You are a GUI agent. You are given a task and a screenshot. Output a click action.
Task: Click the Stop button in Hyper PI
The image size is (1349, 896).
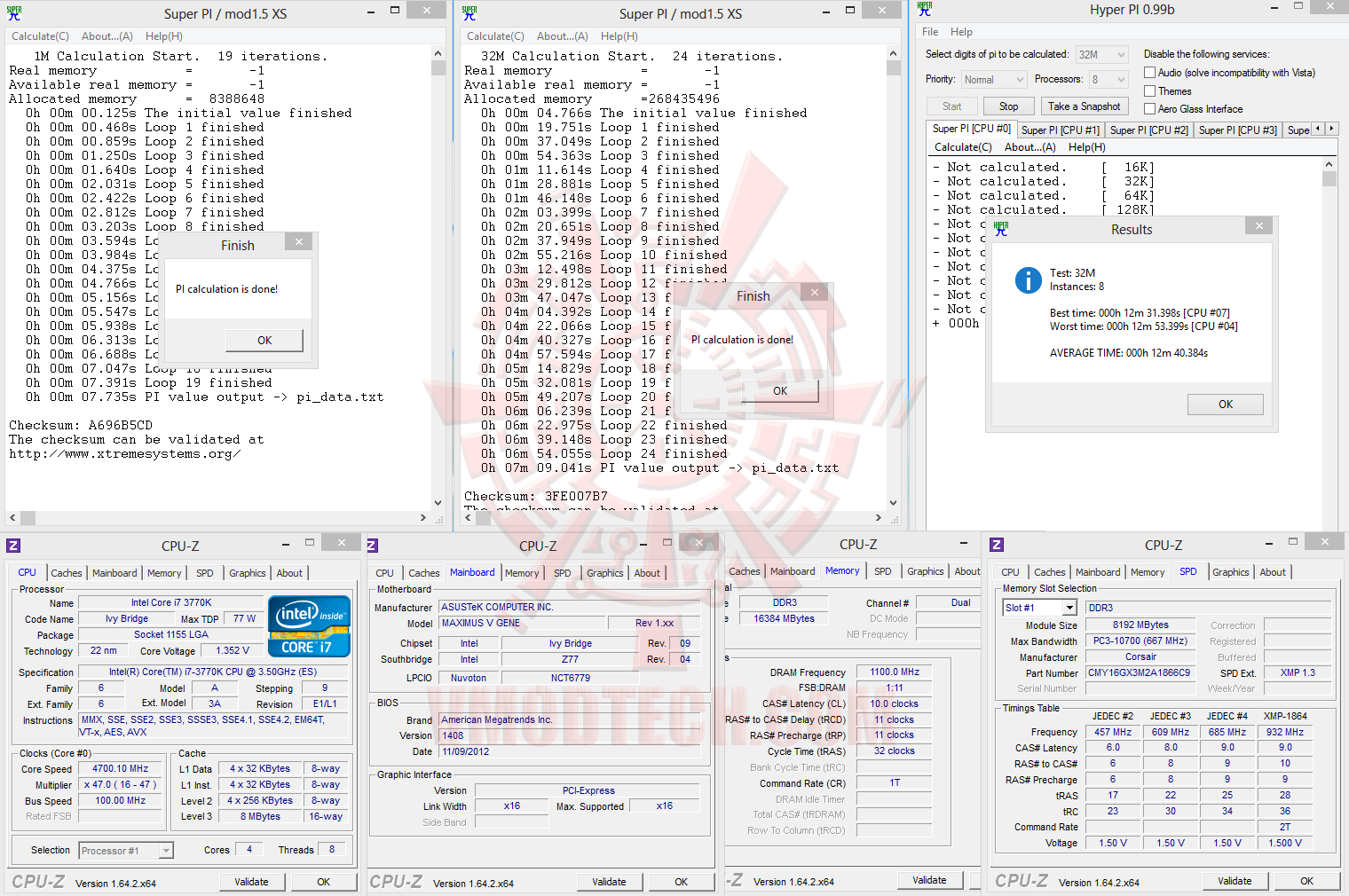coord(1009,106)
